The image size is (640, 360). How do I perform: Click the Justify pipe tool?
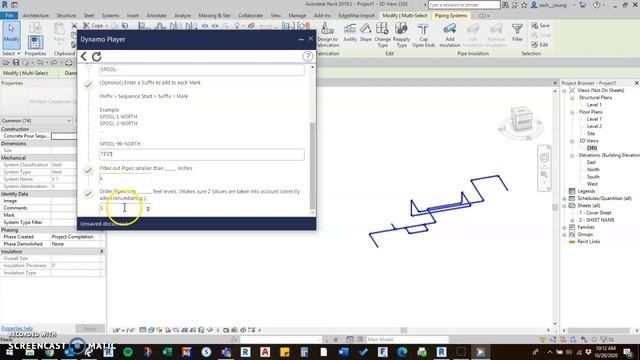[350, 33]
